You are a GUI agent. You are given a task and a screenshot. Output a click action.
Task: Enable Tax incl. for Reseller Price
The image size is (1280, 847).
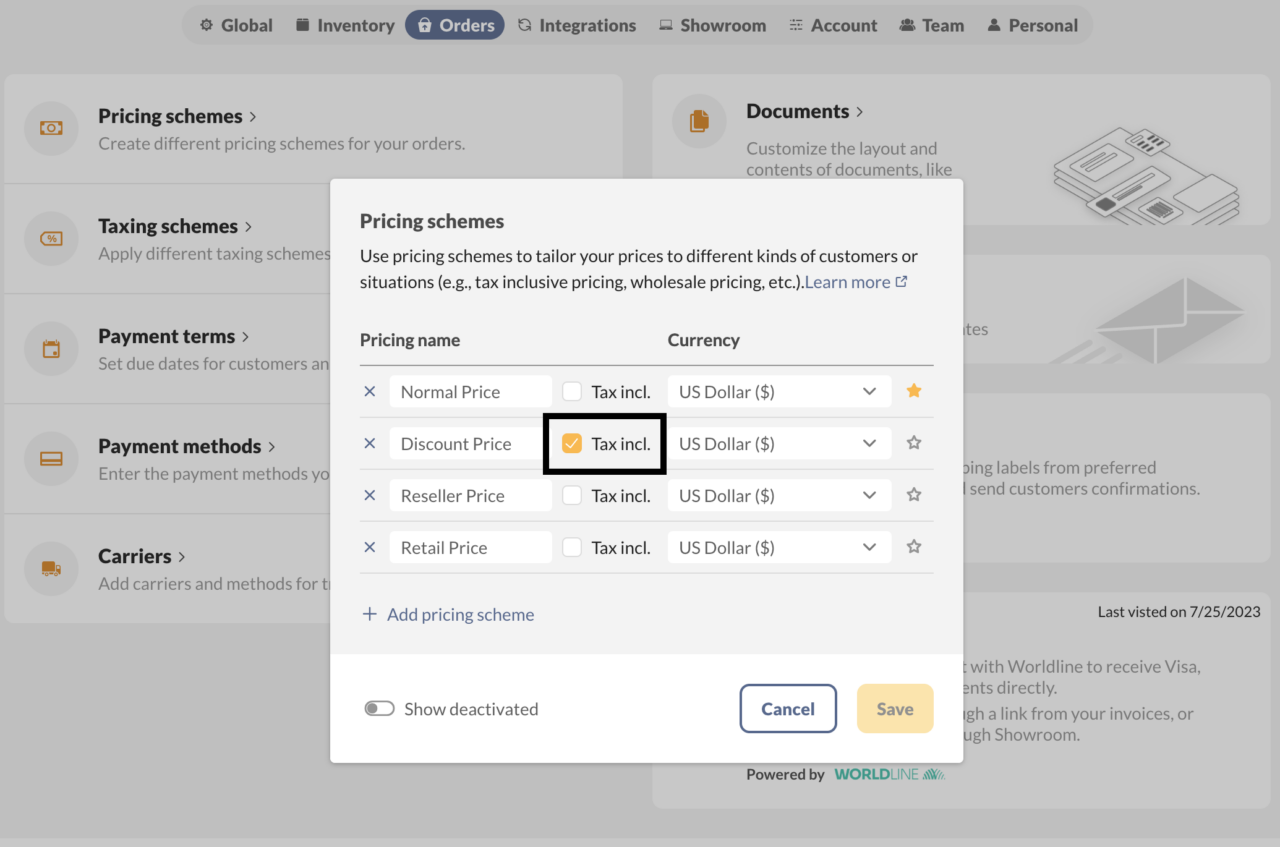572,496
